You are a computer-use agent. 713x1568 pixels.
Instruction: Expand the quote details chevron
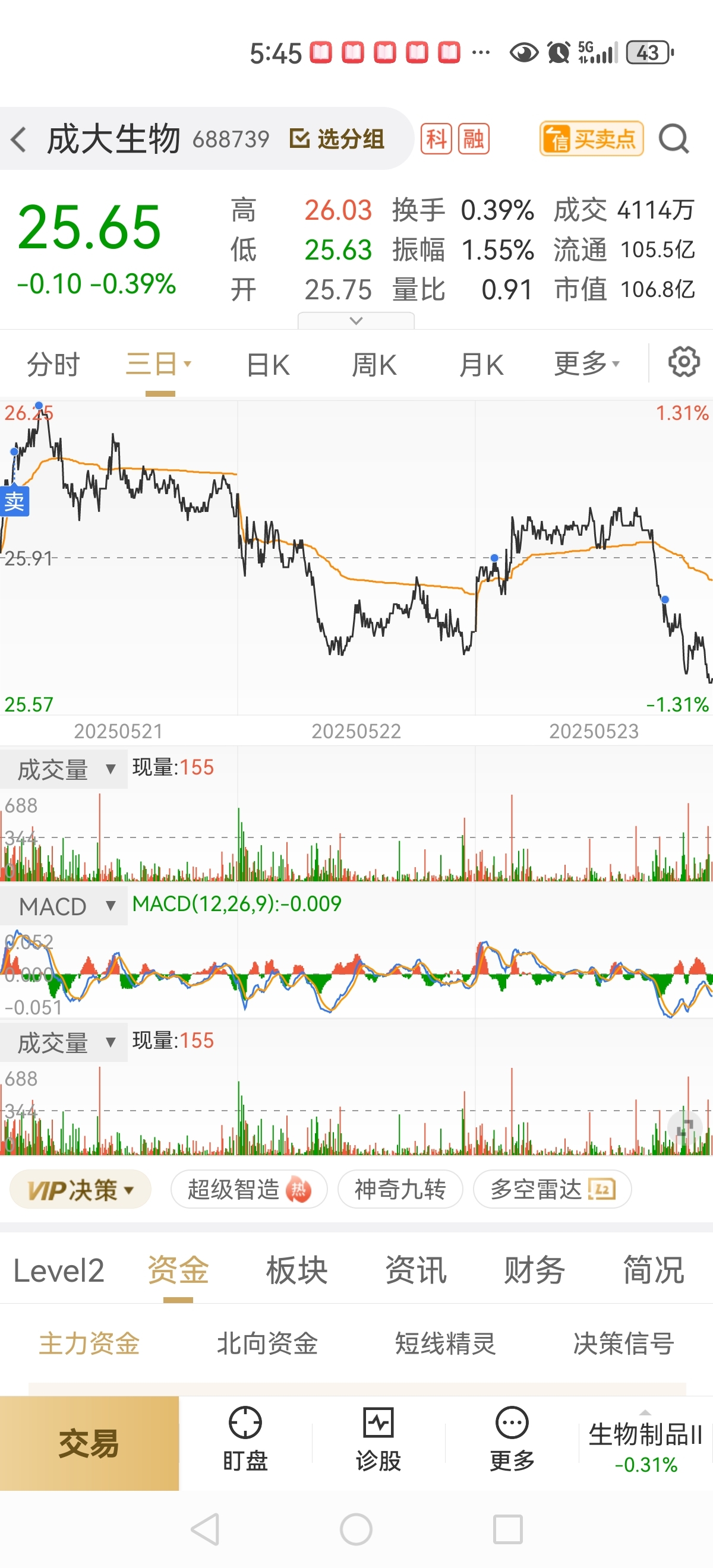tap(356, 321)
